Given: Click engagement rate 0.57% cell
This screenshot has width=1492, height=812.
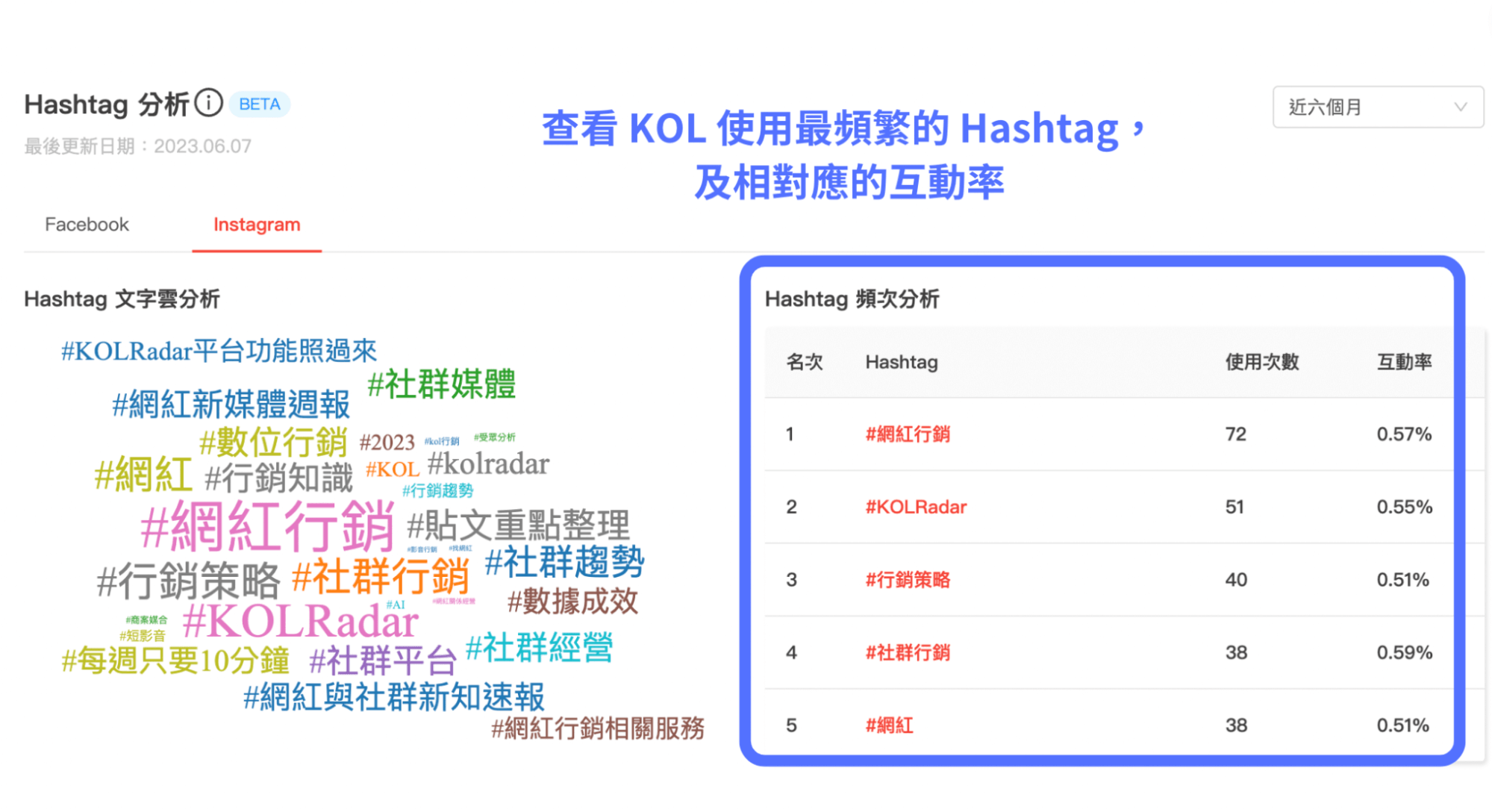Looking at the screenshot, I should click(x=1404, y=434).
